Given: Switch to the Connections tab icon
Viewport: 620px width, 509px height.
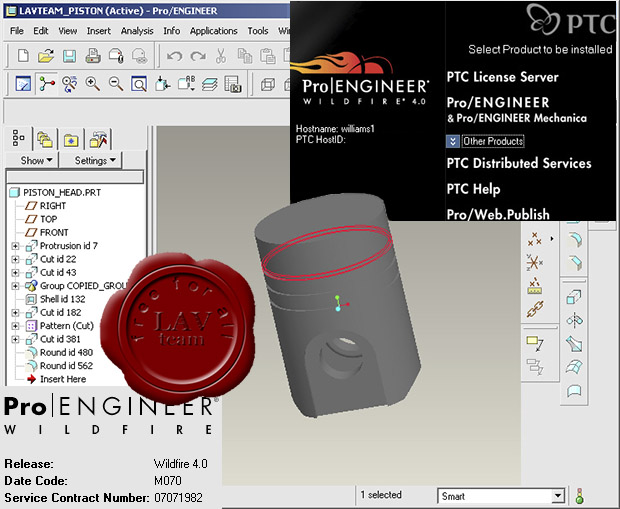Looking at the screenshot, I should pos(98,140).
